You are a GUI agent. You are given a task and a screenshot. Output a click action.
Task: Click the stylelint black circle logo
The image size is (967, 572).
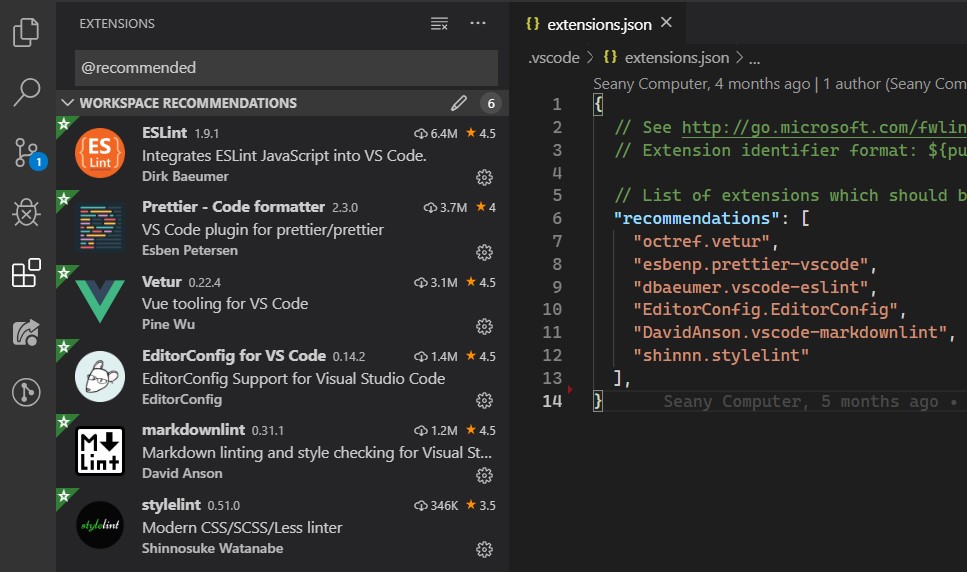(x=100, y=525)
